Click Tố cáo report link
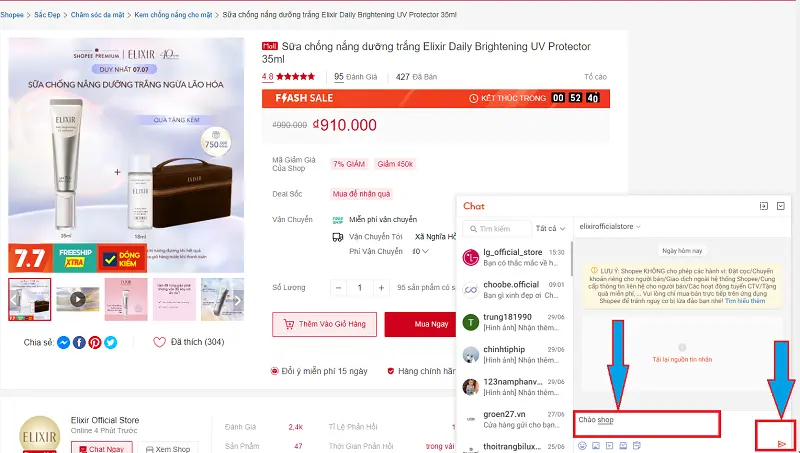The width and height of the screenshot is (800, 453). pos(595,77)
